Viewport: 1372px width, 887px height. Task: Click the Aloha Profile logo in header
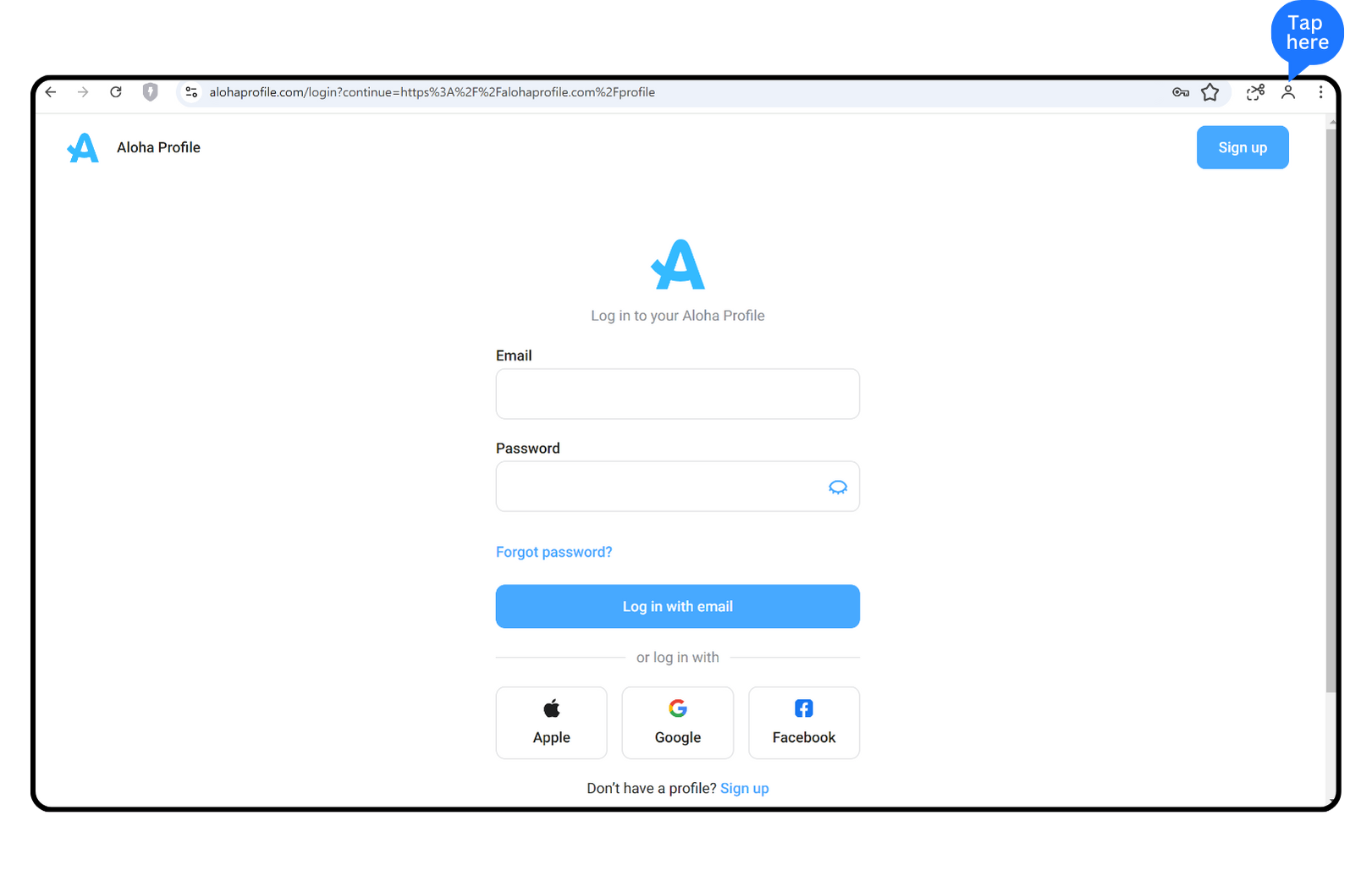click(83, 147)
